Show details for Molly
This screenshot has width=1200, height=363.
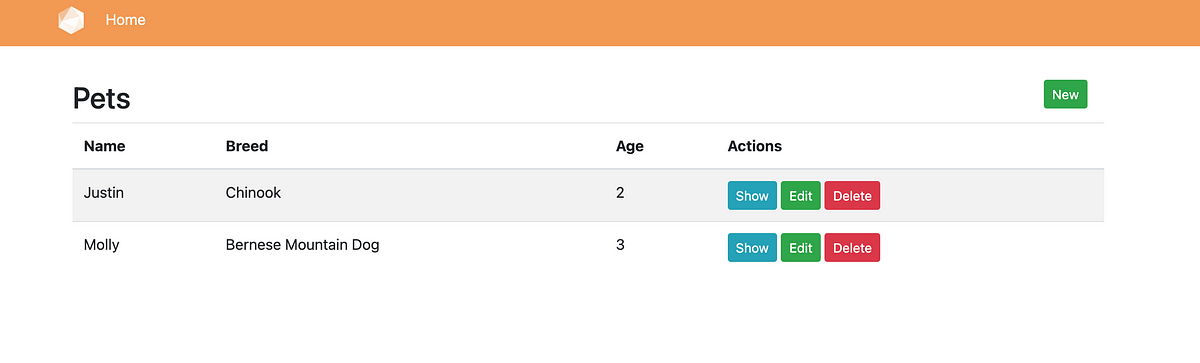(x=752, y=248)
